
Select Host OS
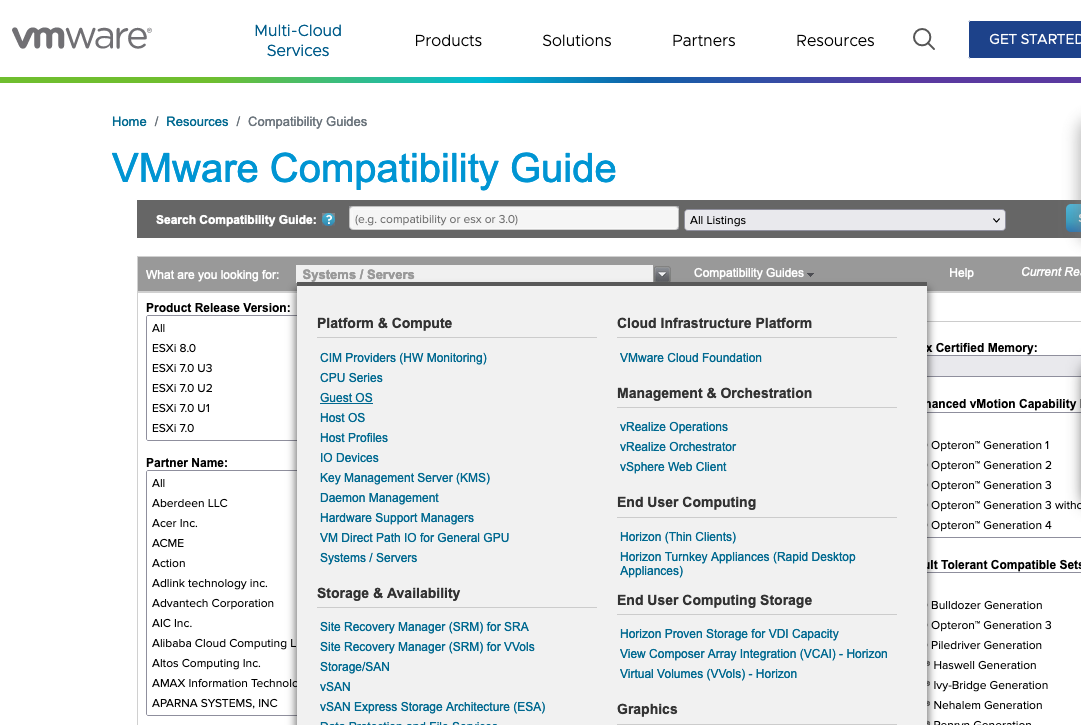coord(342,418)
